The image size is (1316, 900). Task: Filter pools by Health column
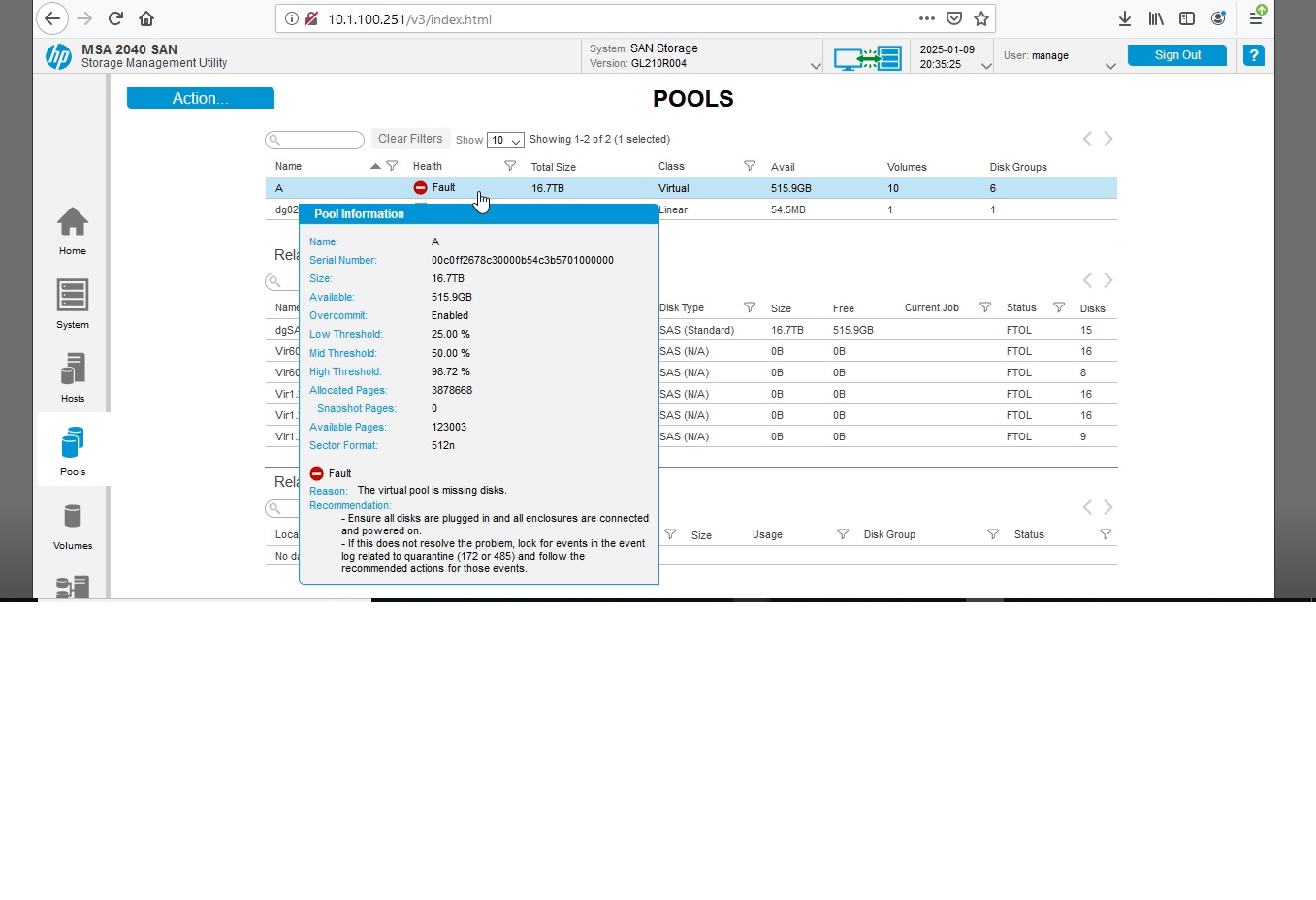[510, 166]
